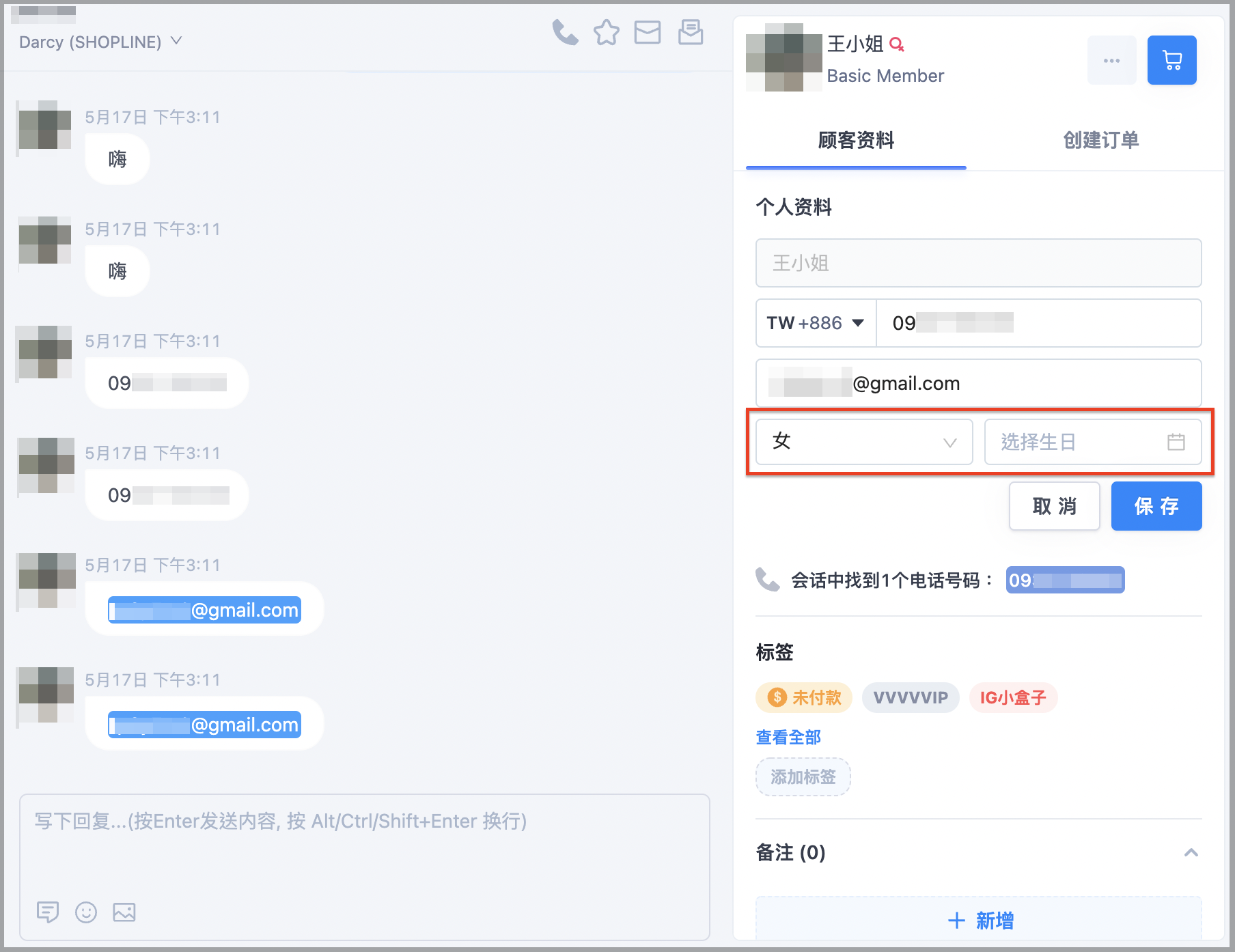Open the 查看全部 tags link
Viewport: 1235px width, 952px height.
(788, 737)
